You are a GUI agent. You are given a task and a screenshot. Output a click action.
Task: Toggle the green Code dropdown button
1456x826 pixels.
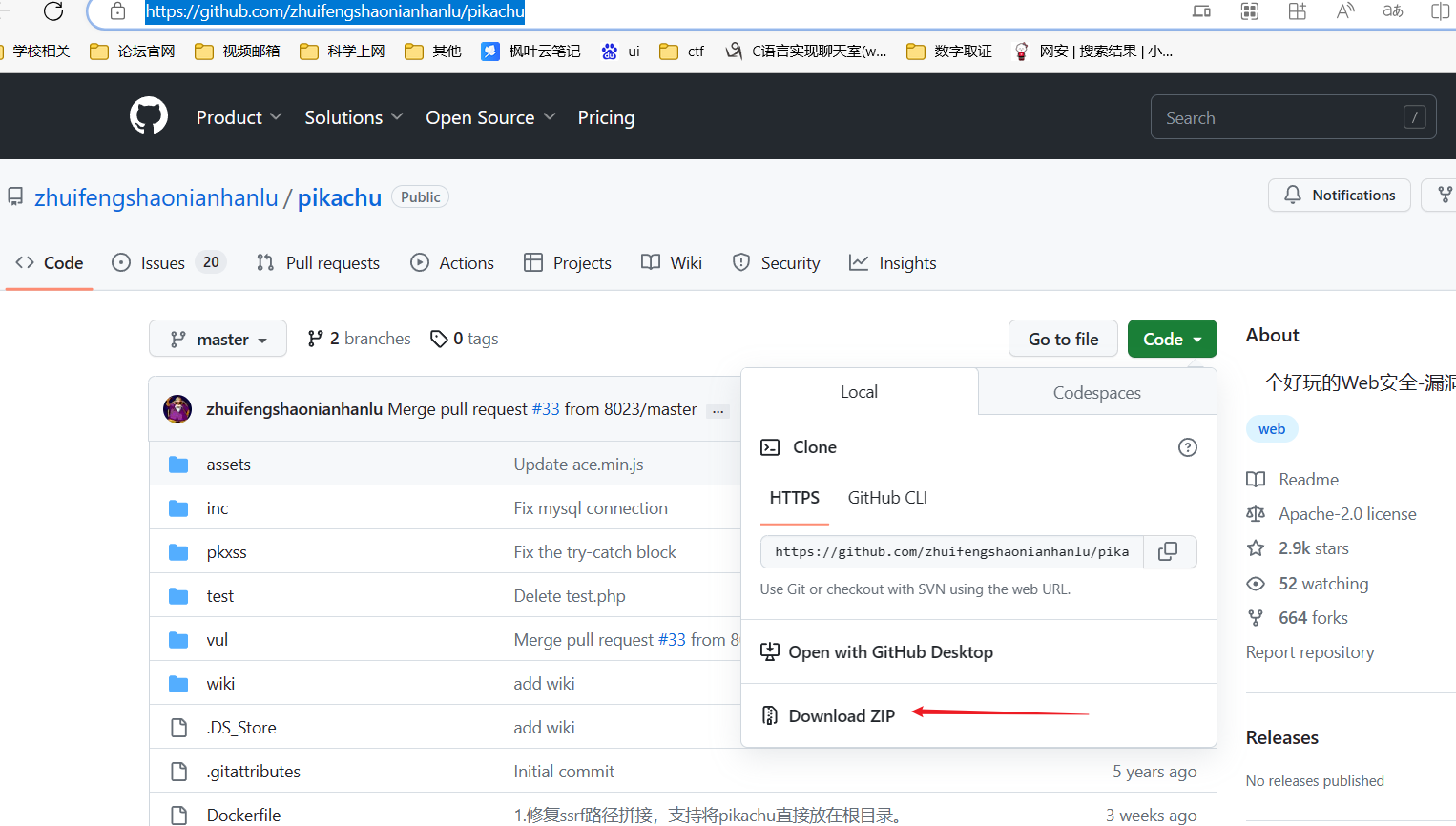click(x=1172, y=339)
